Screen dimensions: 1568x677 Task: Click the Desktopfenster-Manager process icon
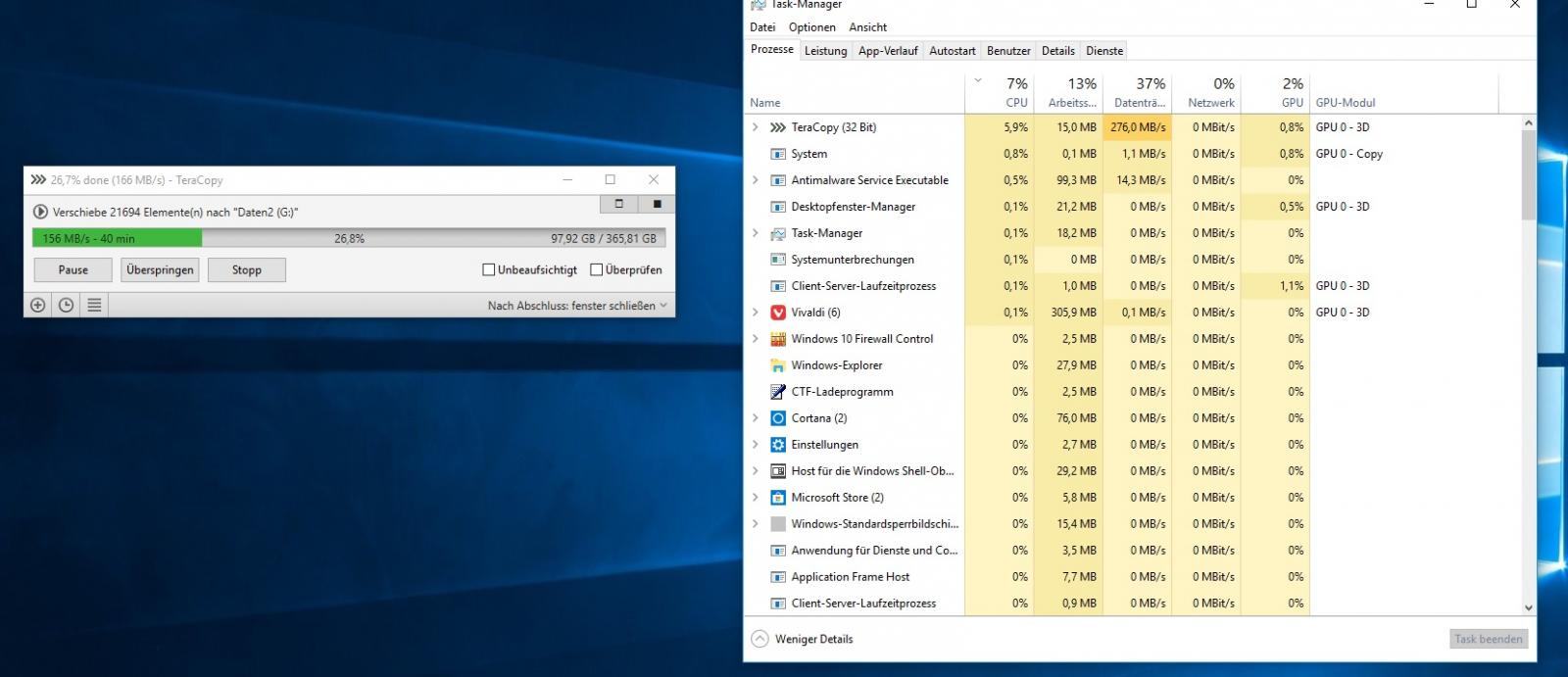click(778, 207)
